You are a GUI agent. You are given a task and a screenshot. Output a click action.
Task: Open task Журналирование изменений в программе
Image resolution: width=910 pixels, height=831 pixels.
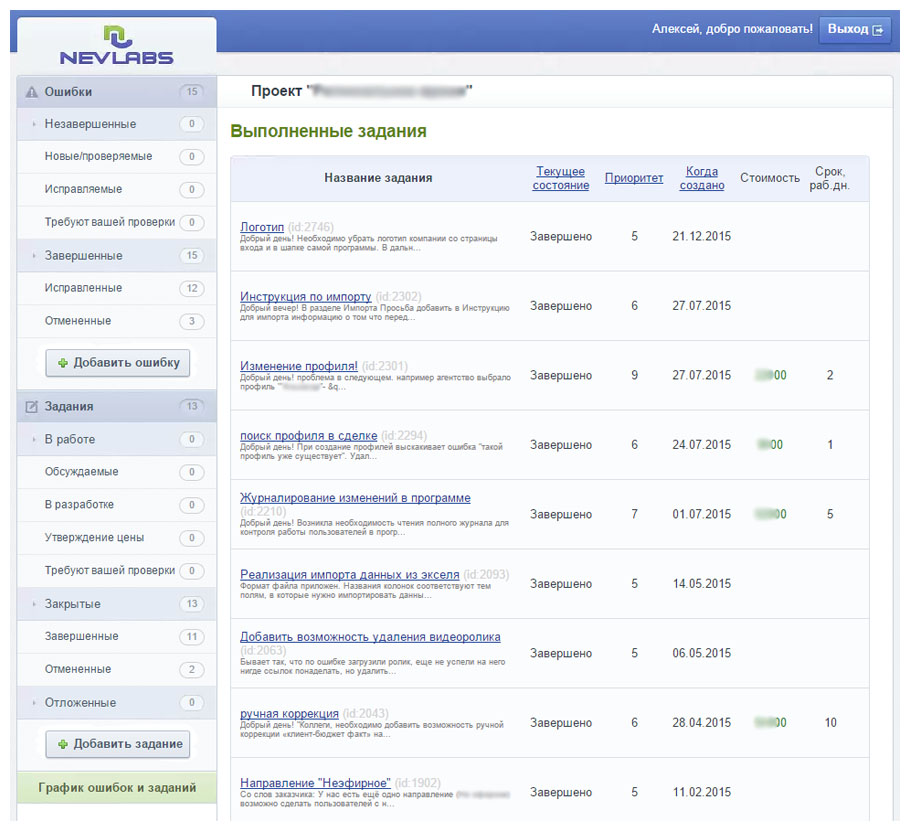click(x=355, y=498)
